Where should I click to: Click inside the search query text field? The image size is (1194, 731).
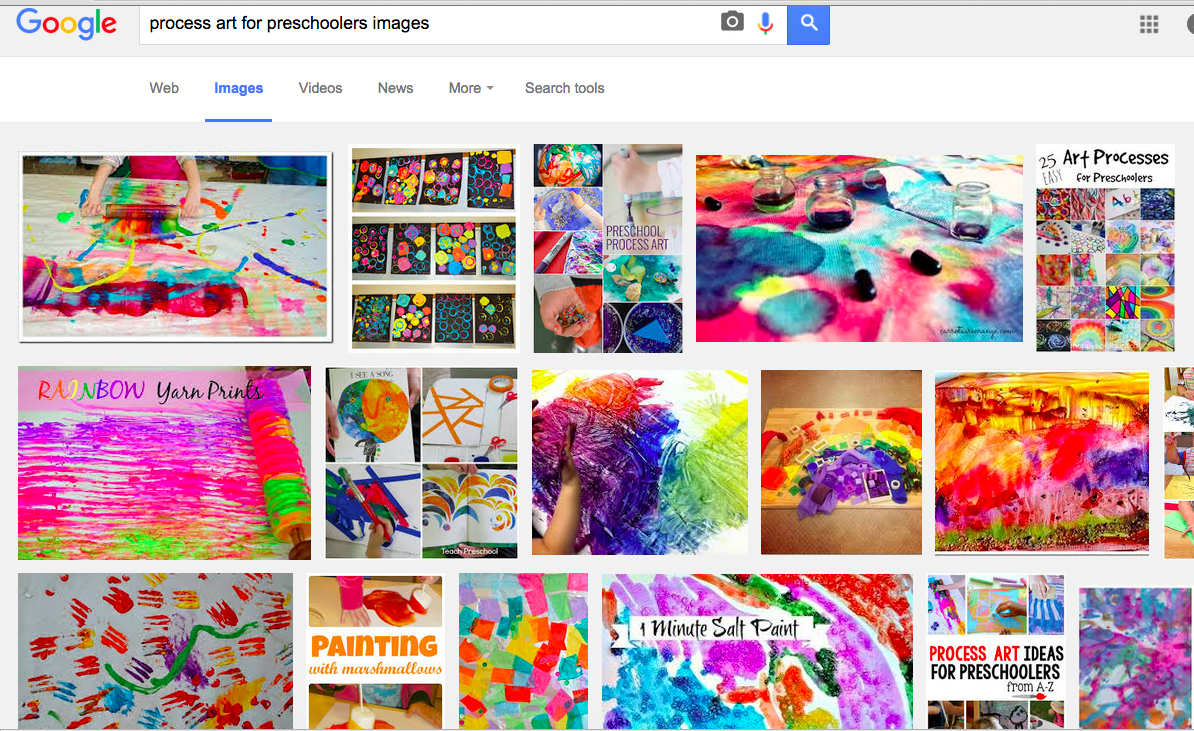(430, 24)
